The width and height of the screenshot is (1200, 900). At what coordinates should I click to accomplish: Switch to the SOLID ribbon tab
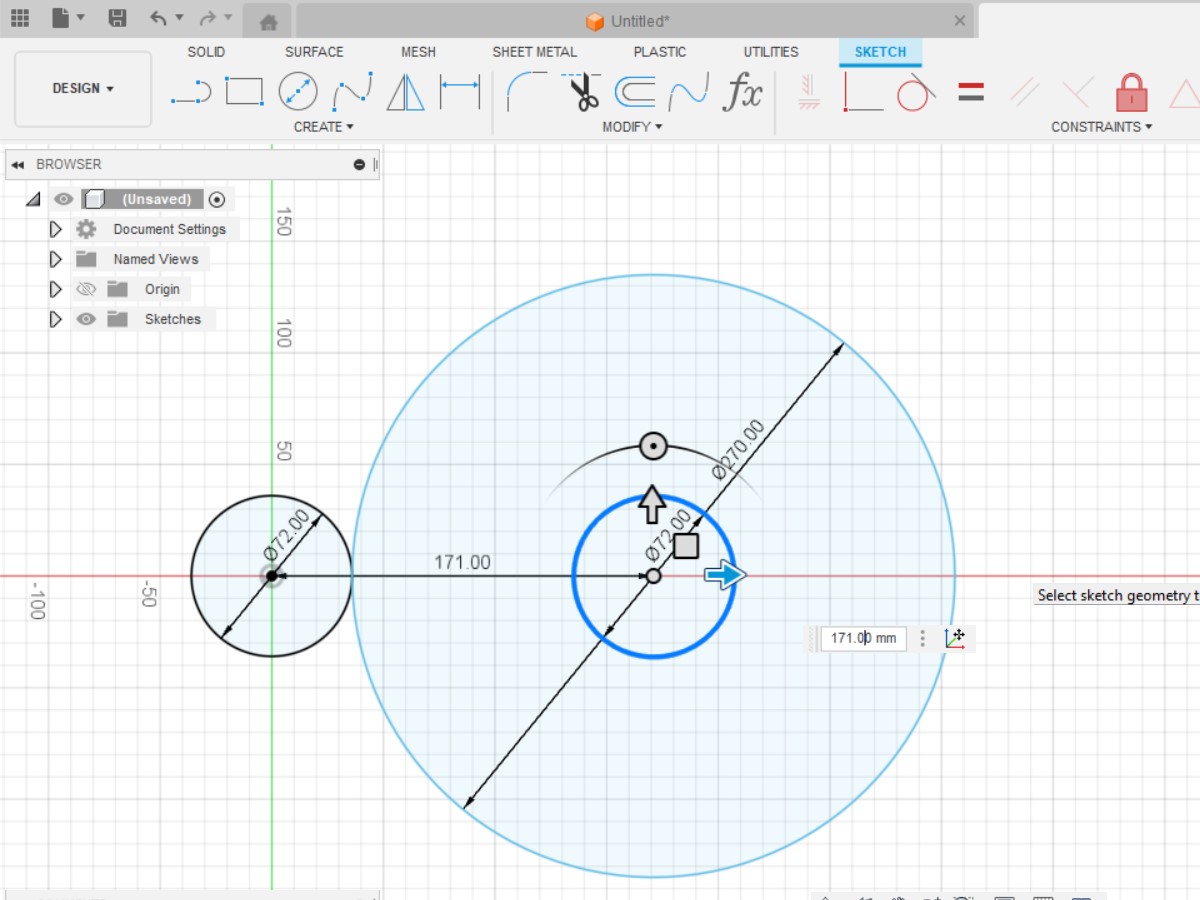[x=206, y=52]
